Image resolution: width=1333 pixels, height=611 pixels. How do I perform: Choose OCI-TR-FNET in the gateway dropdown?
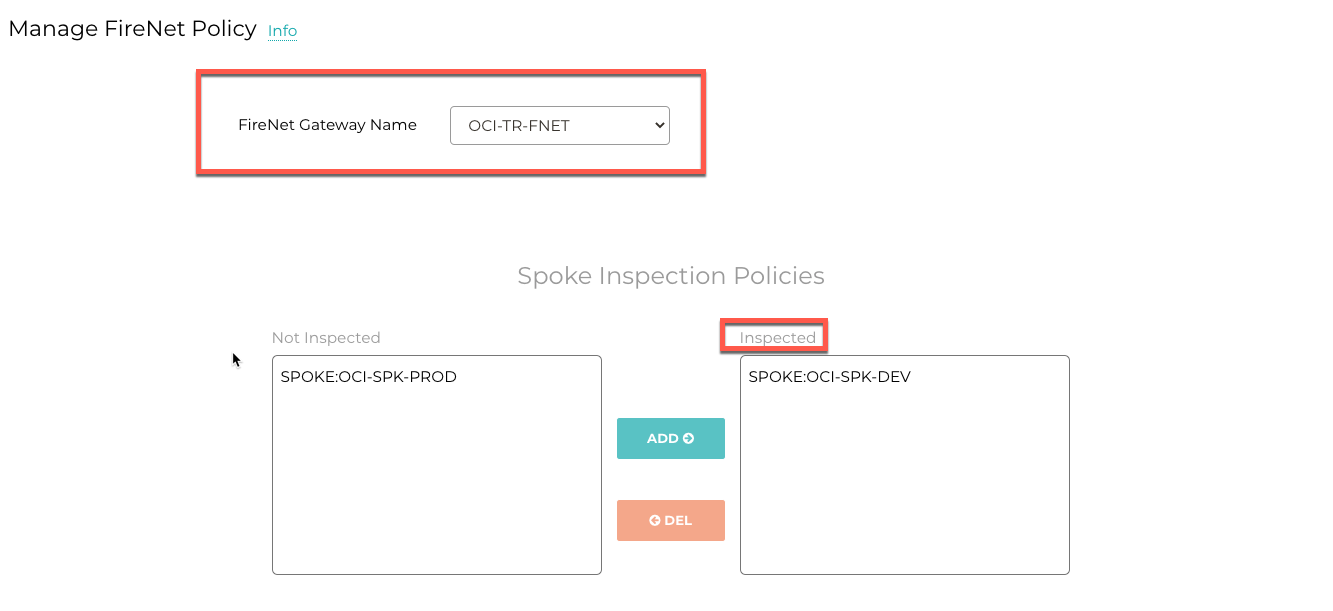point(559,125)
